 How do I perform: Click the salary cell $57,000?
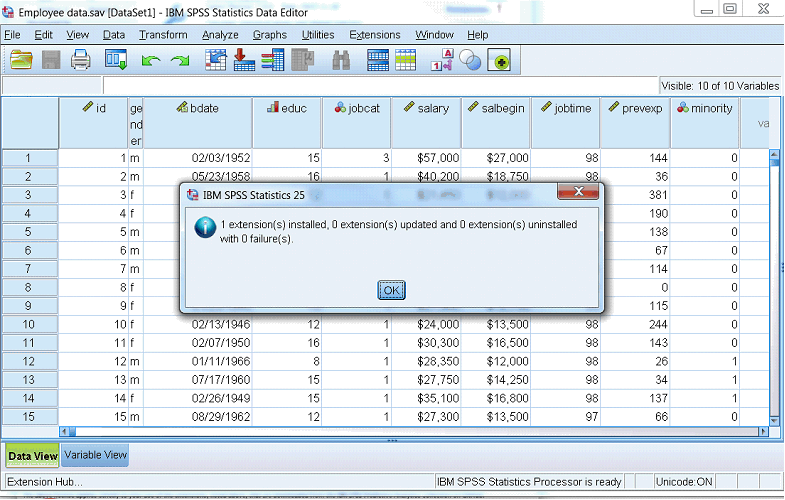coord(426,158)
